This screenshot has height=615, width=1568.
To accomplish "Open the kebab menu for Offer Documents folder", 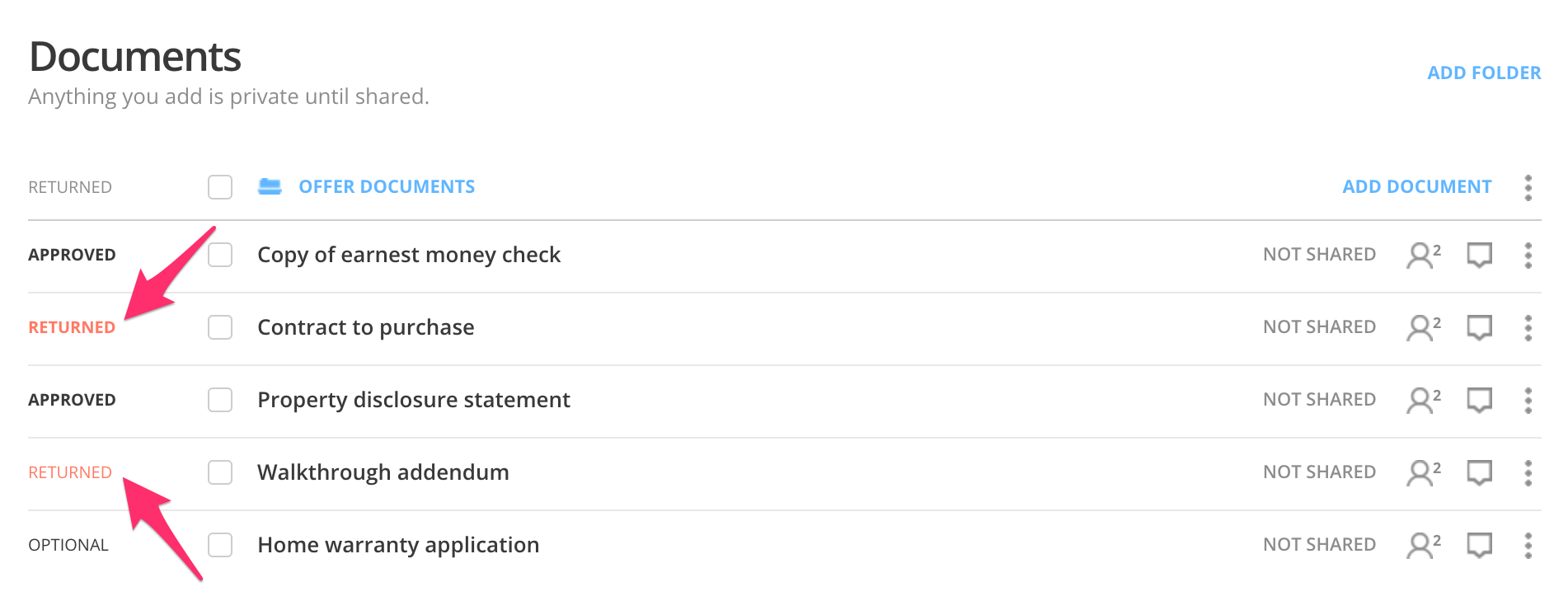I will (1528, 187).
